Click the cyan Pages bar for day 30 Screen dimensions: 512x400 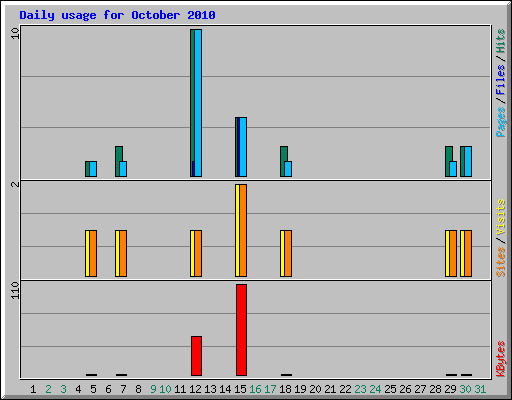[468, 161]
